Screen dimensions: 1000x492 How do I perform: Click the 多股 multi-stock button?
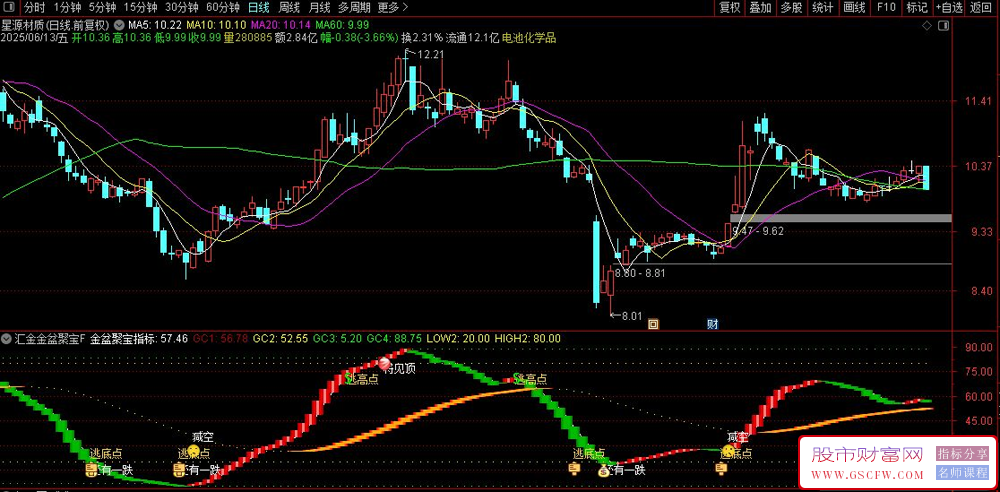[791, 8]
